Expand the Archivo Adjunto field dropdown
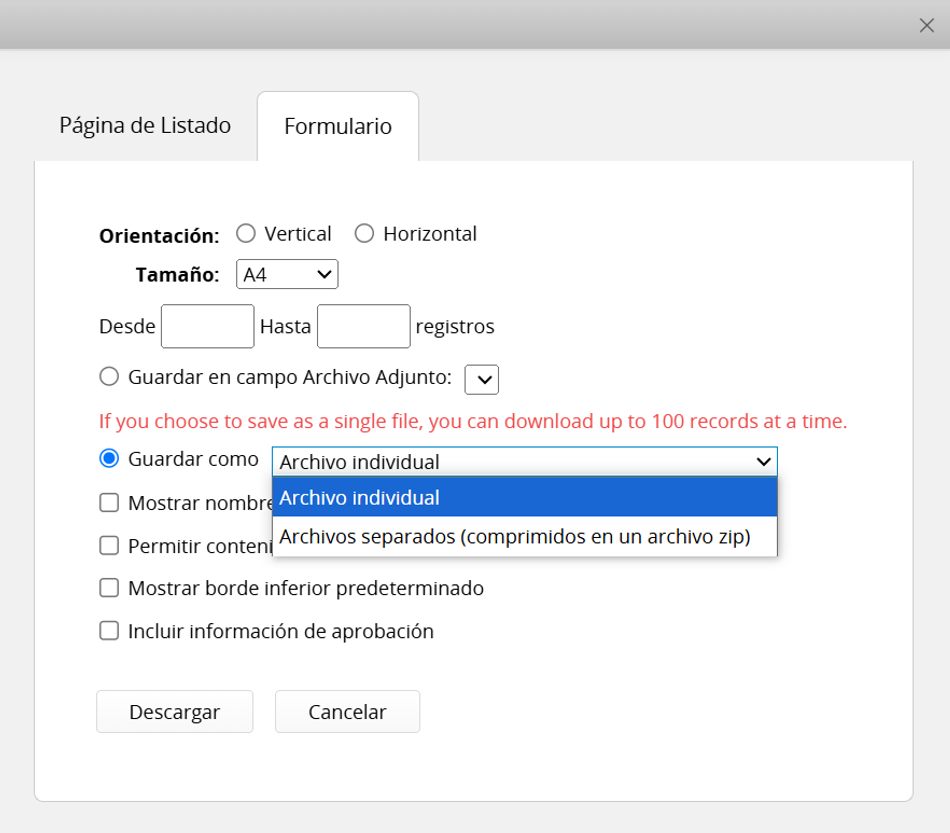Viewport: 950px width, 833px height. click(482, 379)
